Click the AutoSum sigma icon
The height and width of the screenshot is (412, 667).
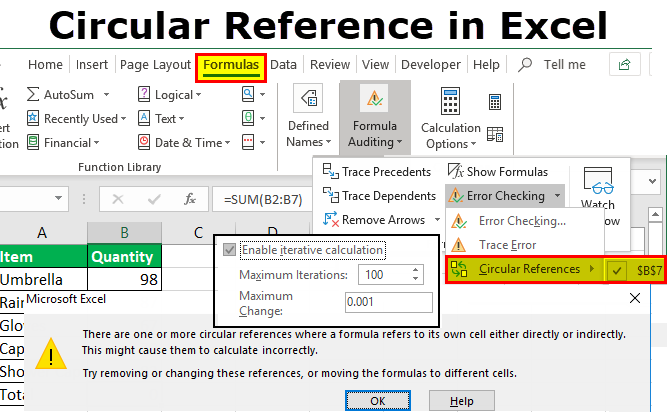point(33,94)
